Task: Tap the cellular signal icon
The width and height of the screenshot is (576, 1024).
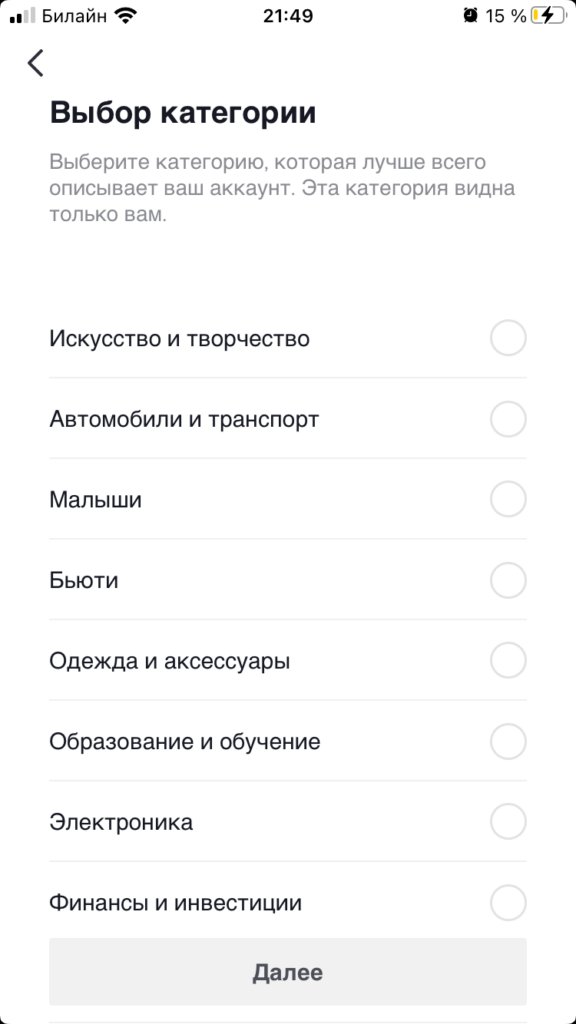Action: pos(22,16)
